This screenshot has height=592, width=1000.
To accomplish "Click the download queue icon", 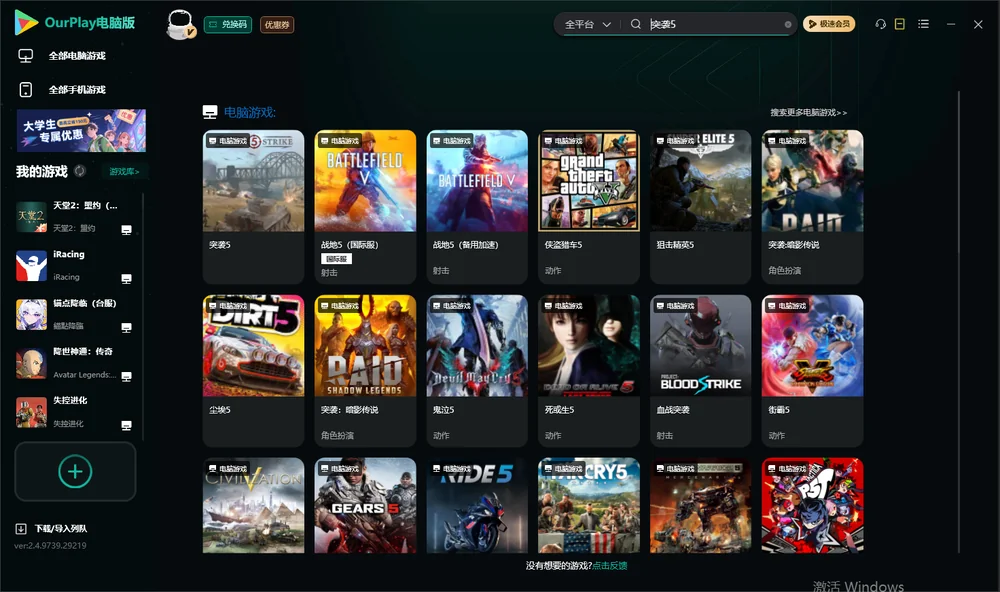I will pyautogui.click(x=21, y=528).
